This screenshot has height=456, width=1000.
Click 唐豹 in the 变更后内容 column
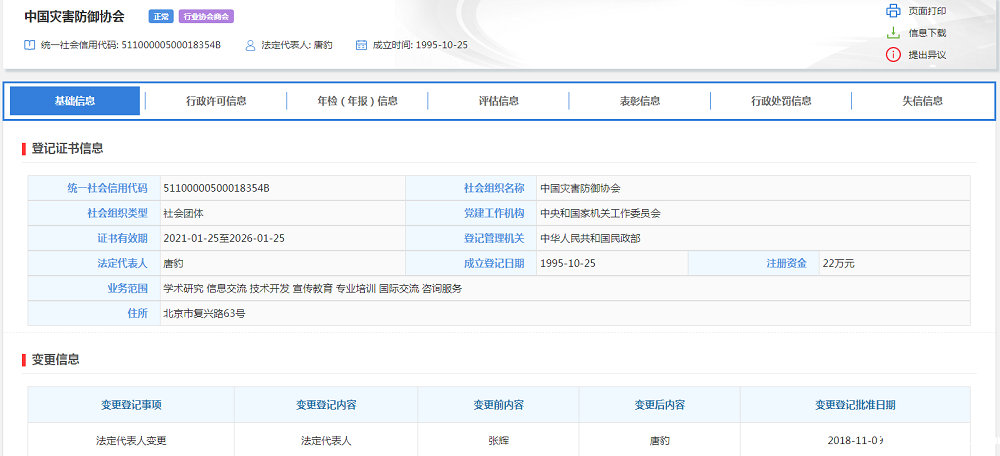point(659,440)
